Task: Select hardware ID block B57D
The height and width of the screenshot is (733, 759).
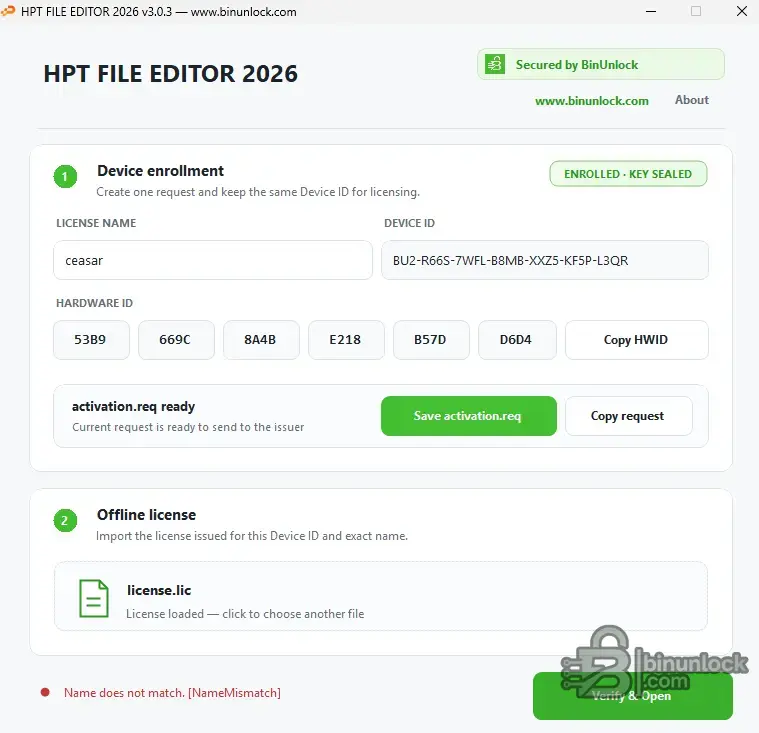Action: click(x=431, y=340)
